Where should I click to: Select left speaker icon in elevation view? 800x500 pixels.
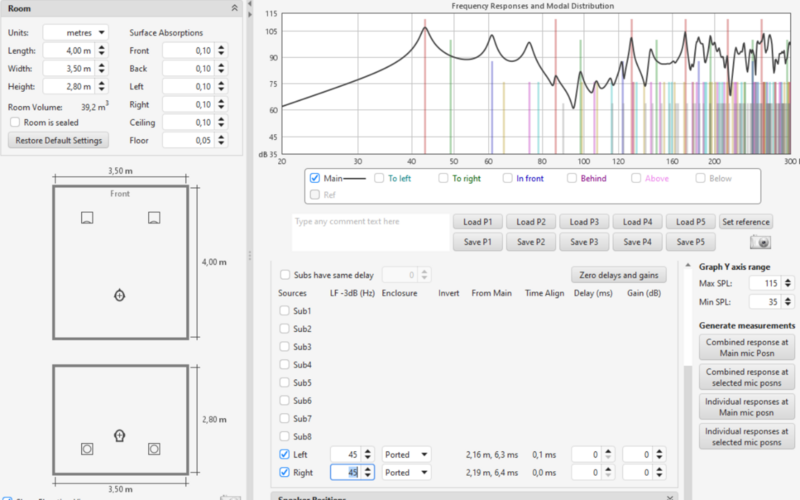(87, 449)
